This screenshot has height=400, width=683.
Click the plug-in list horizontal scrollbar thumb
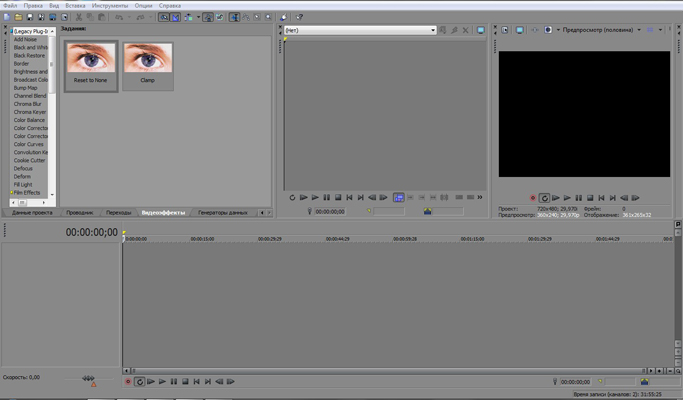[23, 203]
